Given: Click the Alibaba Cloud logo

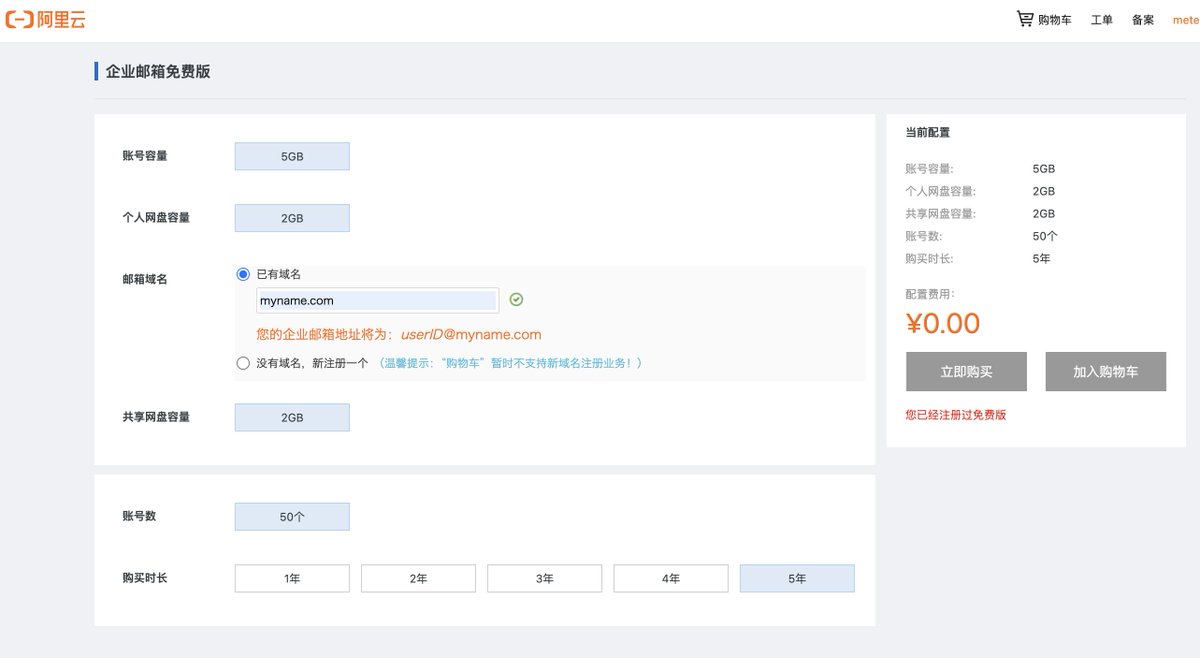Looking at the screenshot, I should click(x=47, y=18).
